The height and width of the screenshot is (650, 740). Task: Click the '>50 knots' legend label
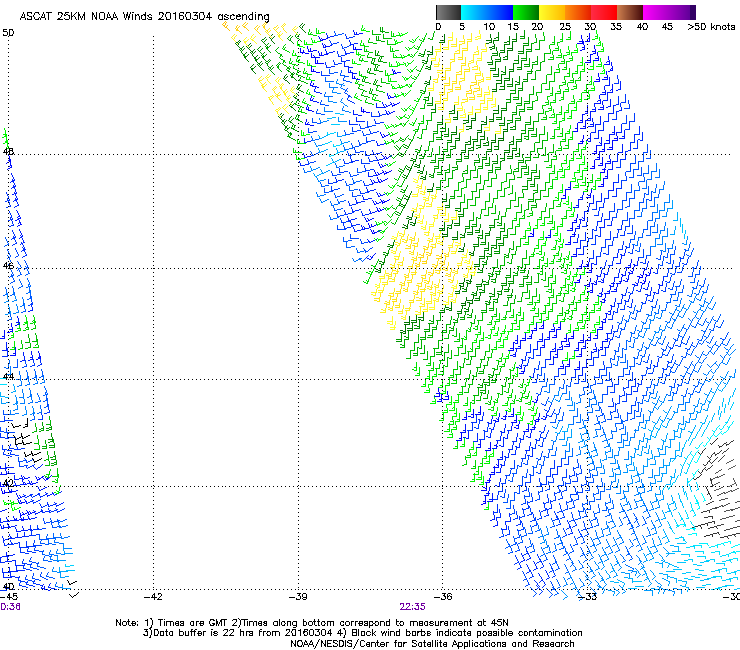click(711, 27)
